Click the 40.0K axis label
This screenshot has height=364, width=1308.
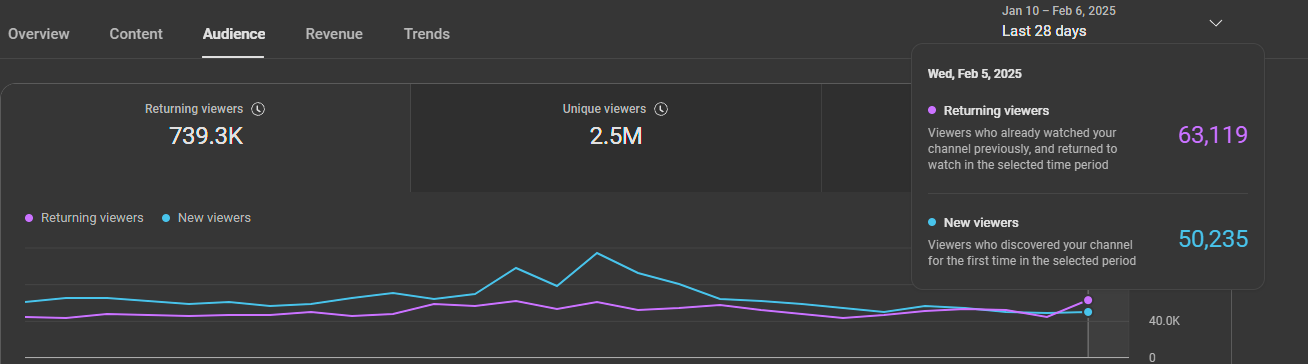tap(1164, 321)
